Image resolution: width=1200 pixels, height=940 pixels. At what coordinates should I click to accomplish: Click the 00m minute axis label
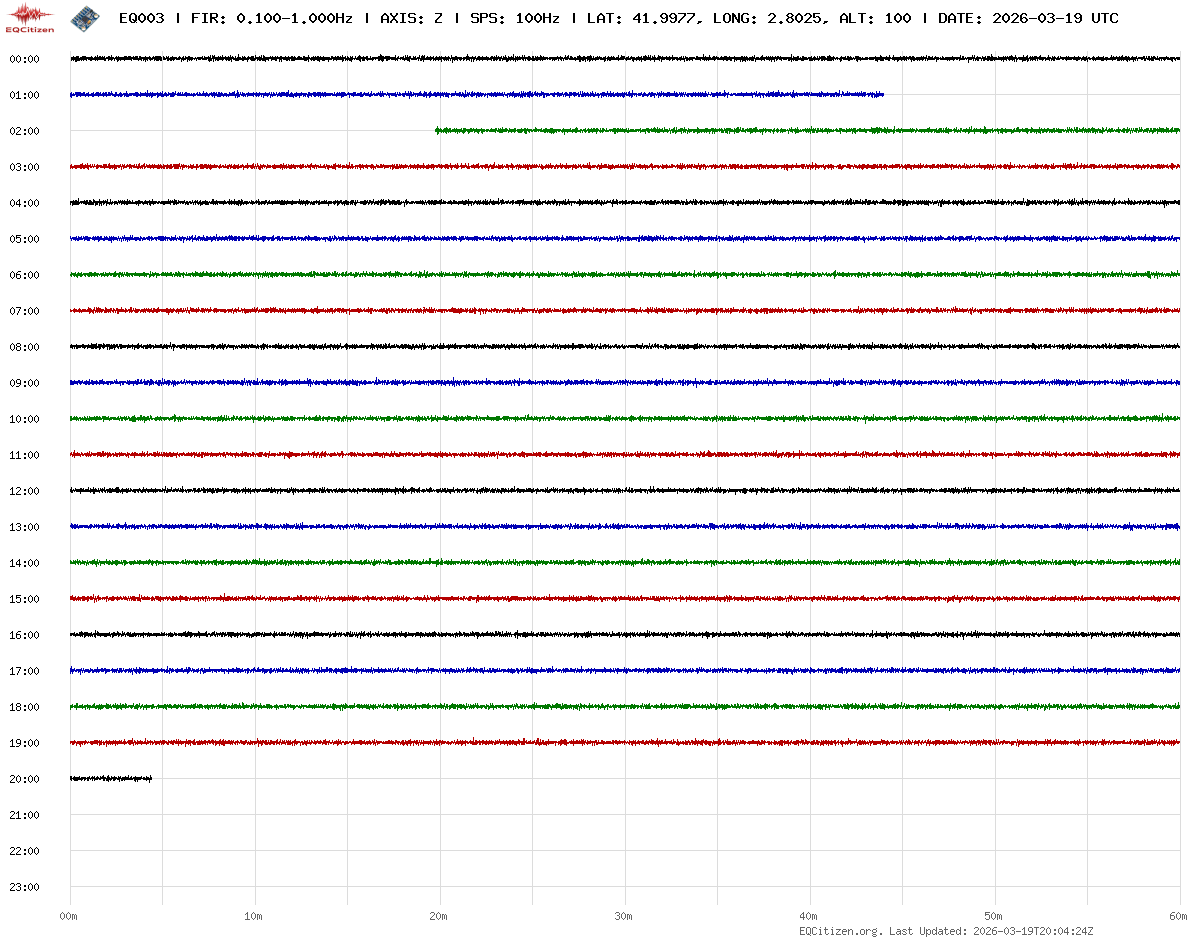point(68,917)
